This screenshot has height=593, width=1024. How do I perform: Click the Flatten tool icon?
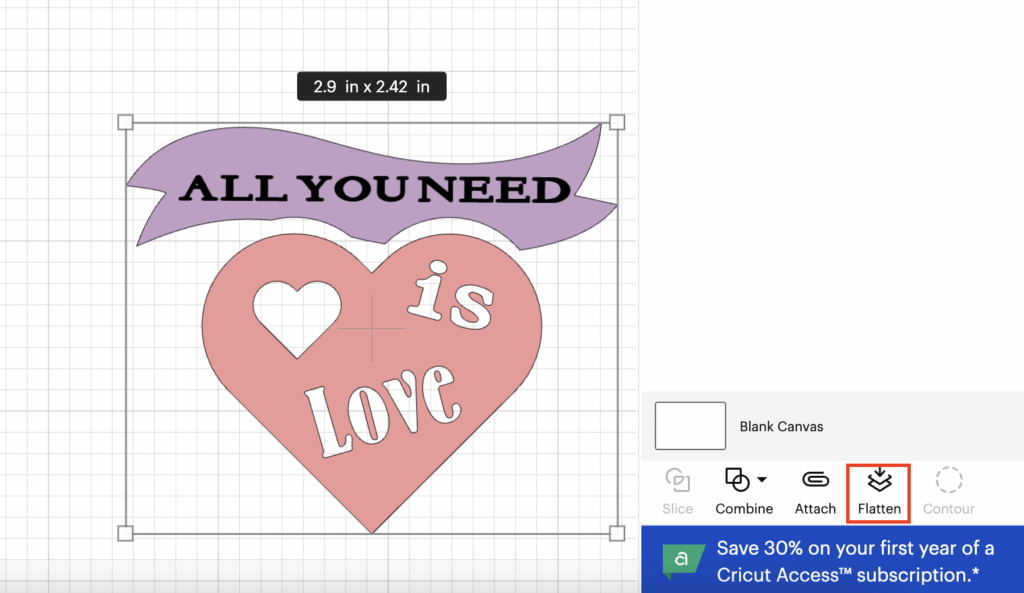[x=878, y=481]
